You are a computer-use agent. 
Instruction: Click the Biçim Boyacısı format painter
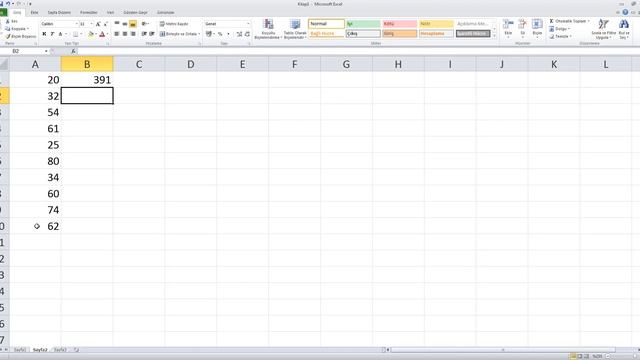click(20, 36)
